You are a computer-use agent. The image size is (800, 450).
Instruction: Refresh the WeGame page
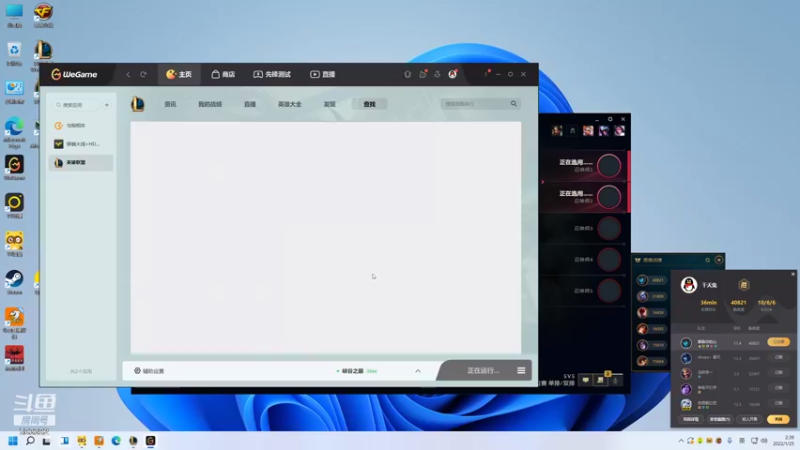143,74
